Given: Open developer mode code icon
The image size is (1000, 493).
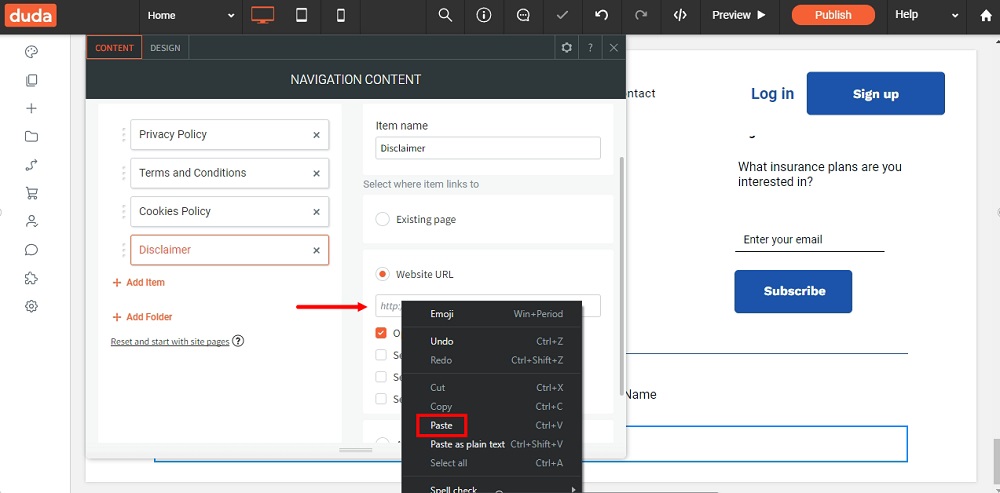Looking at the screenshot, I should 680,15.
